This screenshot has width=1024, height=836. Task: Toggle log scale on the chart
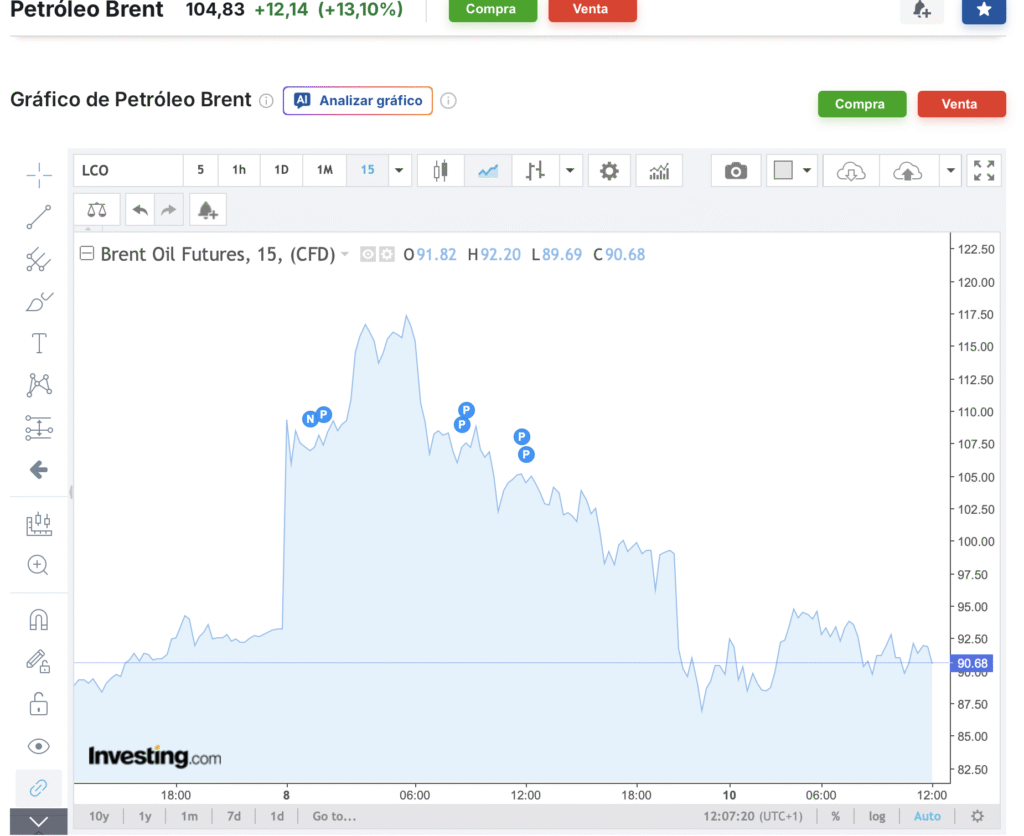[877, 816]
